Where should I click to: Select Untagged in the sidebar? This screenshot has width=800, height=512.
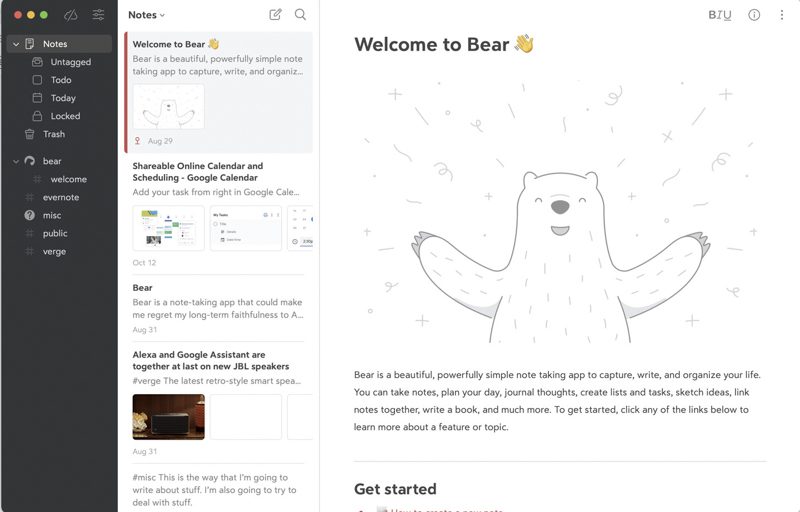pyautogui.click(x=70, y=62)
